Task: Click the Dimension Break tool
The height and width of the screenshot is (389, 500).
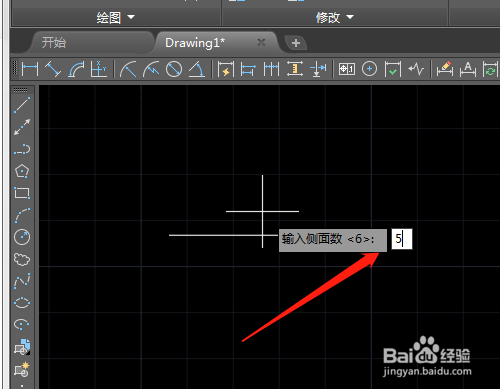Action: pos(318,69)
